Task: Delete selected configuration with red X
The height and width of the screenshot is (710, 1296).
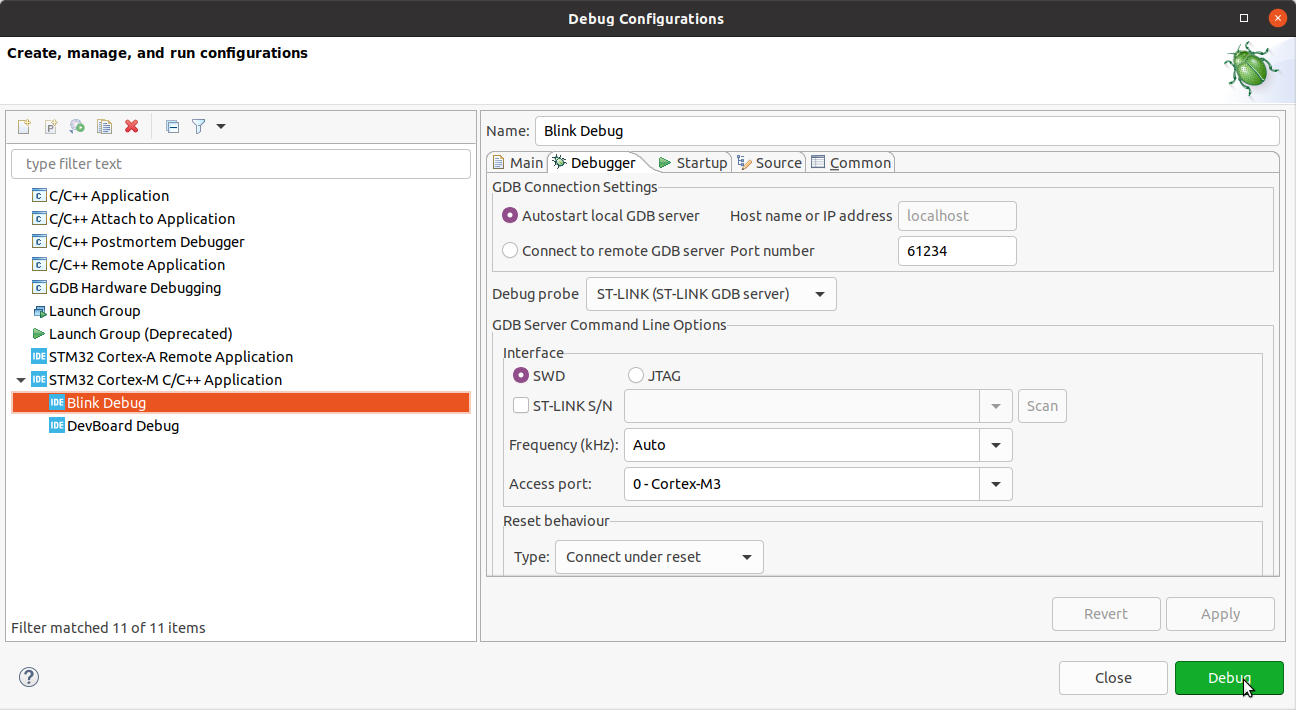Action: (131, 126)
